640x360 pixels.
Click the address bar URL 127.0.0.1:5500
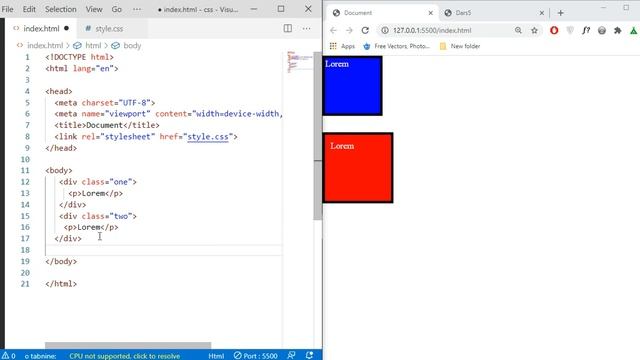tap(432, 30)
